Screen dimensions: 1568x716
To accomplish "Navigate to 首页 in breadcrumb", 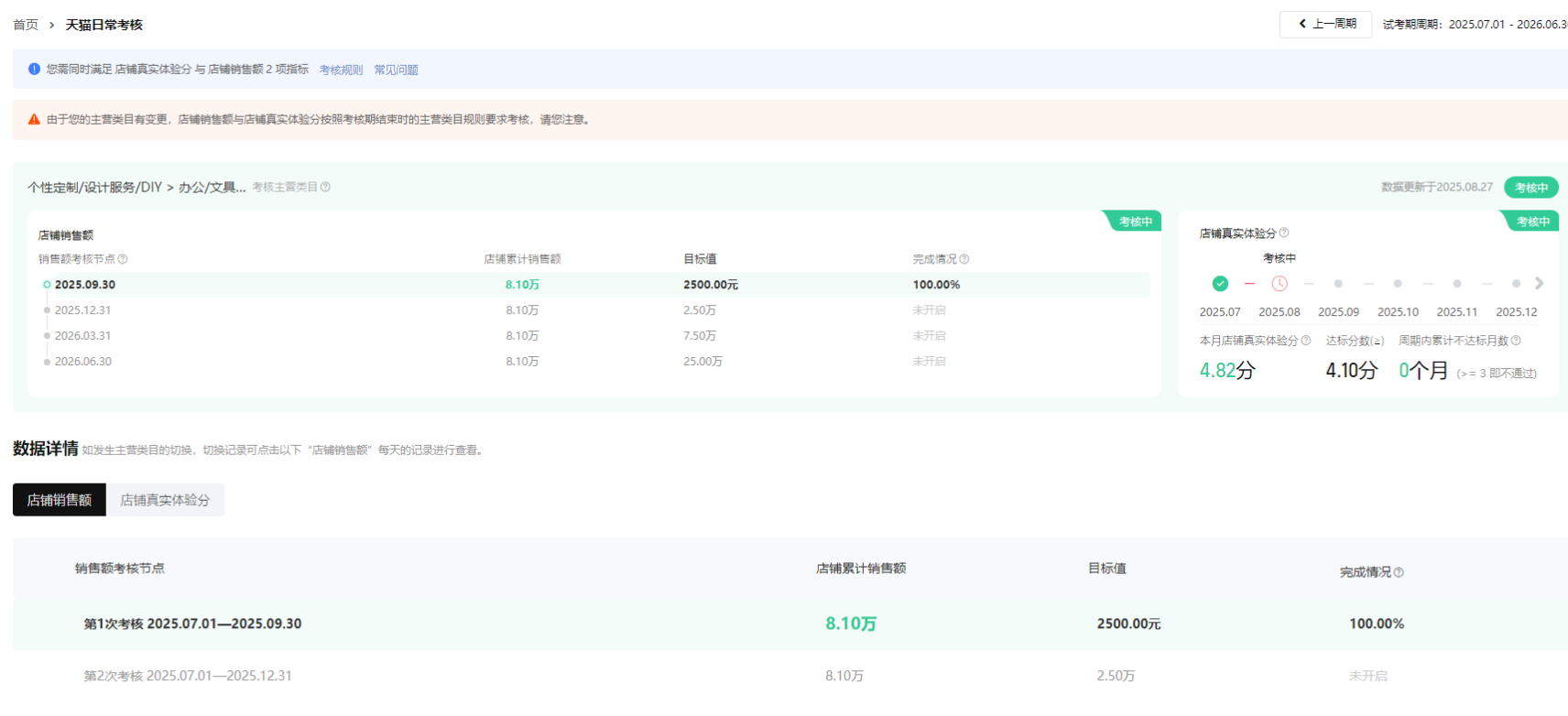I will tap(26, 25).
